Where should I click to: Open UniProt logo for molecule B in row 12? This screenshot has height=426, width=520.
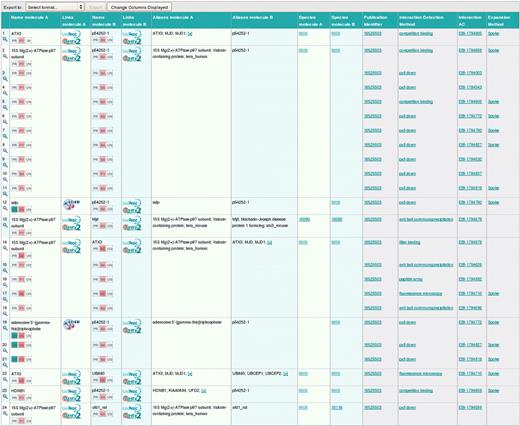click(x=132, y=203)
